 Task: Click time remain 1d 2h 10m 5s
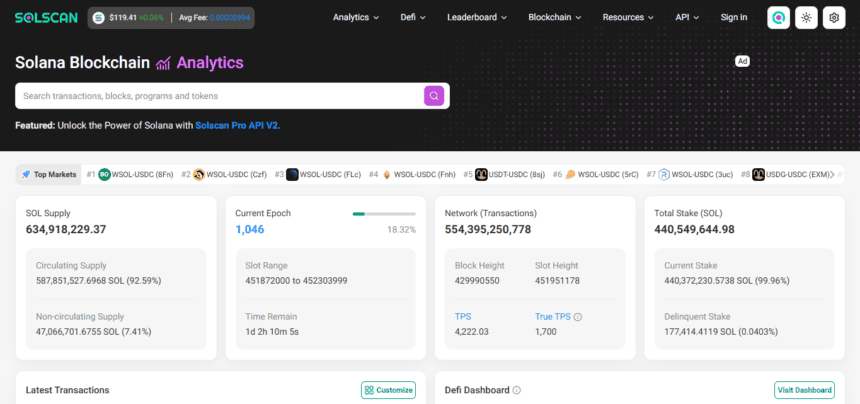pos(272,332)
